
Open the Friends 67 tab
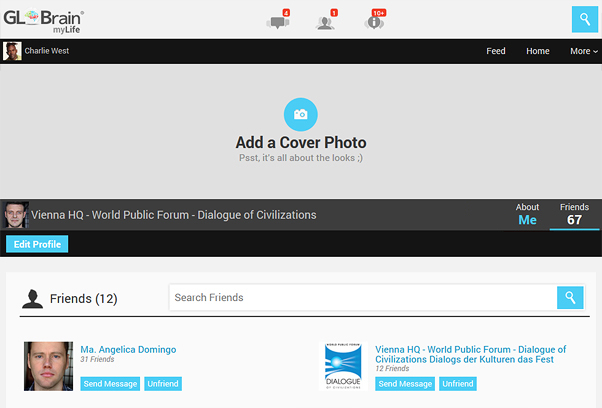574,214
